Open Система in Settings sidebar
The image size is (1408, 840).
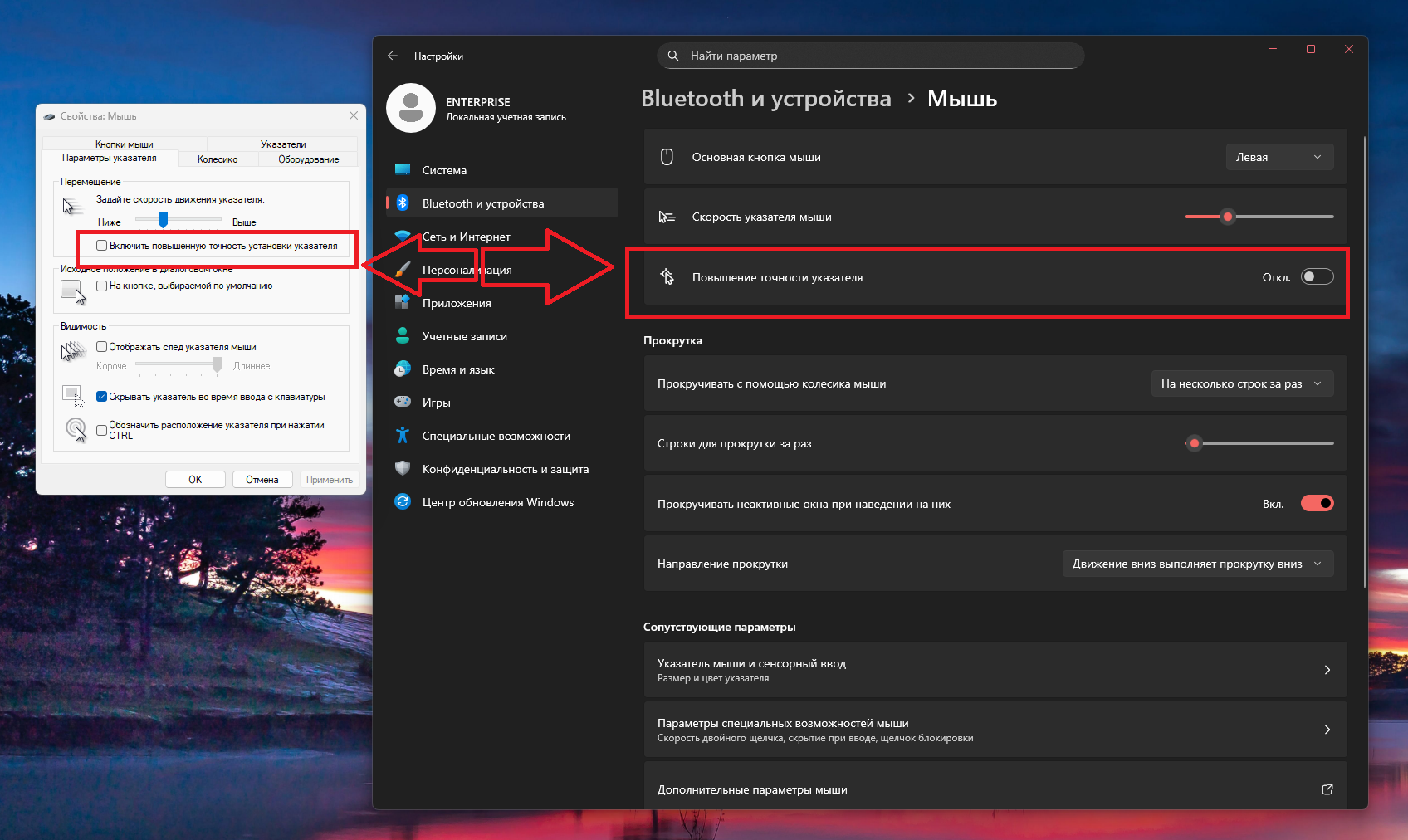(x=502, y=170)
